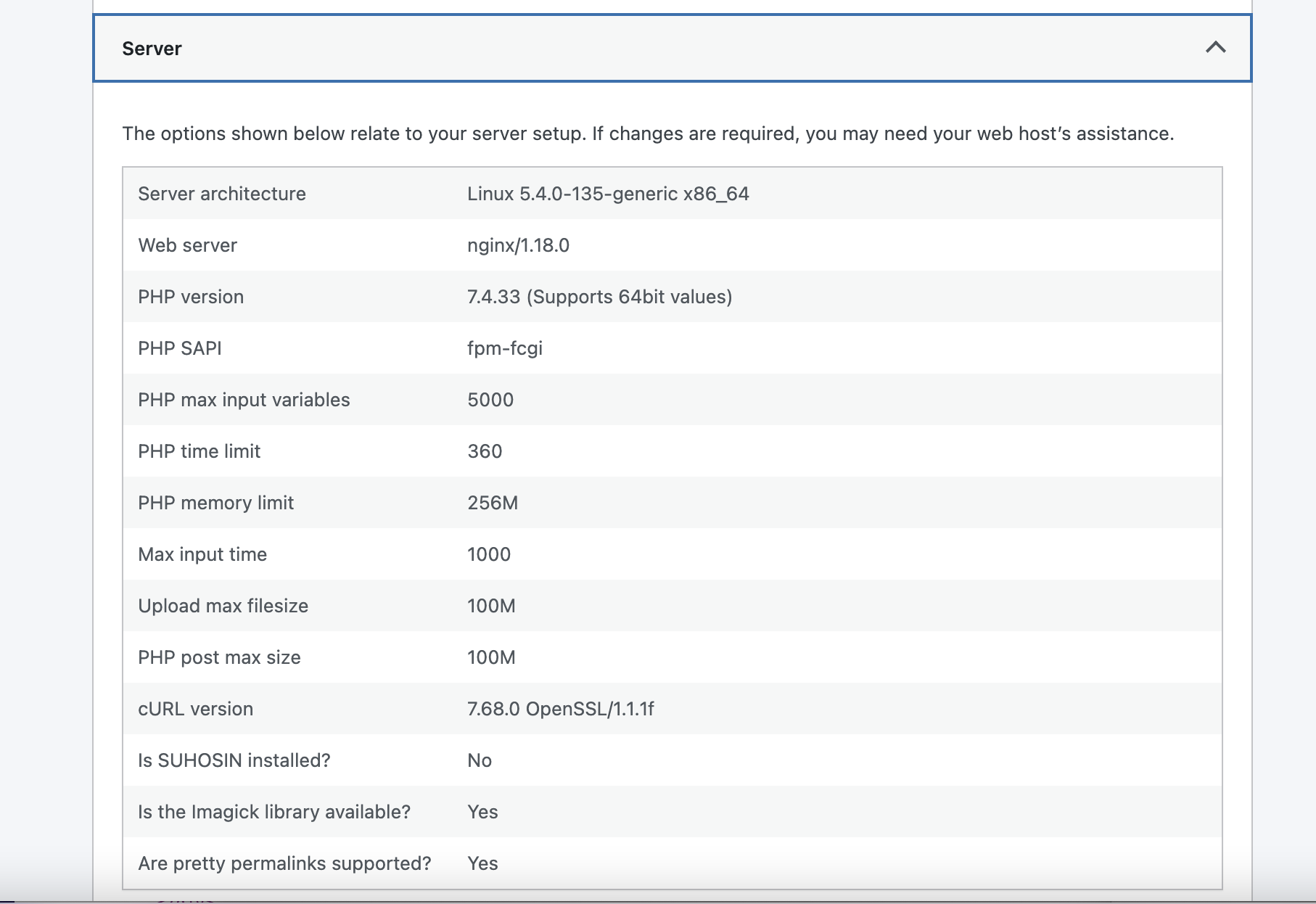This screenshot has height=904, width=1316.
Task: Click the 5000 value
Action: click(490, 400)
